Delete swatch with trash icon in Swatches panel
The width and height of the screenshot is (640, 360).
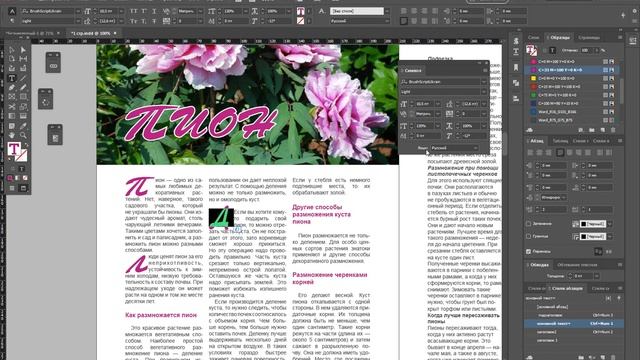(613, 130)
